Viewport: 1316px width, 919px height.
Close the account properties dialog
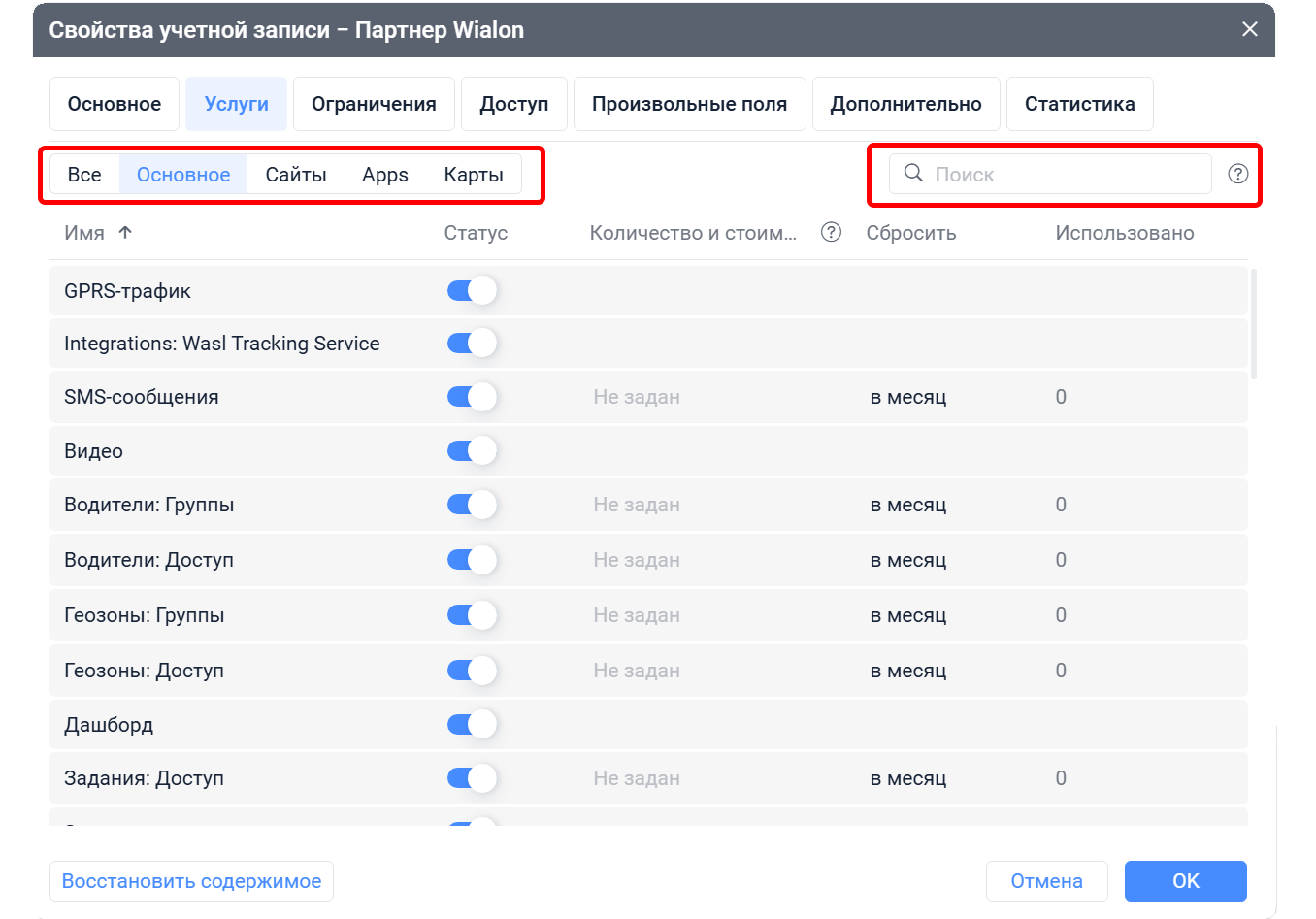click(x=1250, y=29)
